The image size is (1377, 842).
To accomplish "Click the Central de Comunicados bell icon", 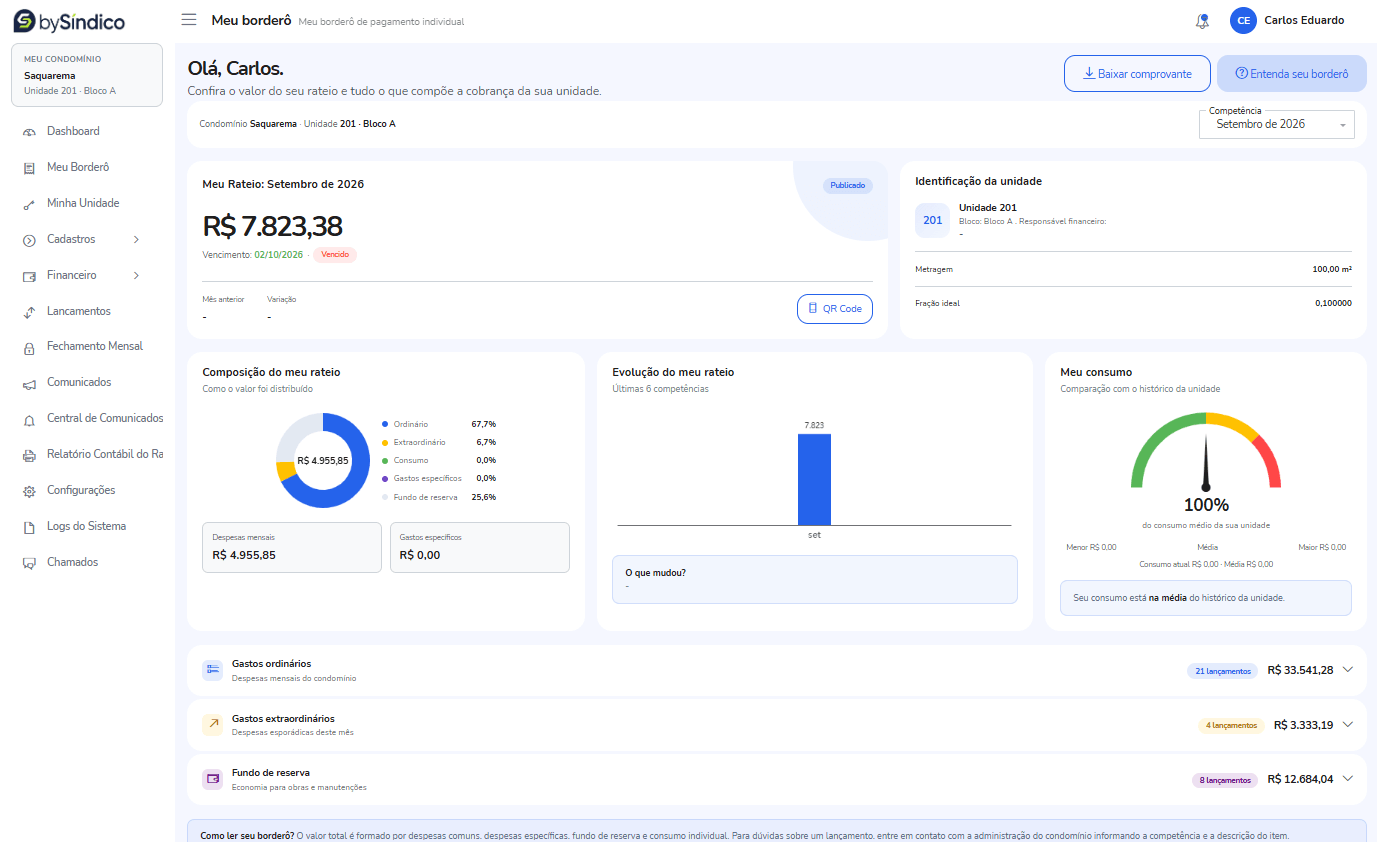I will tap(29, 419).
